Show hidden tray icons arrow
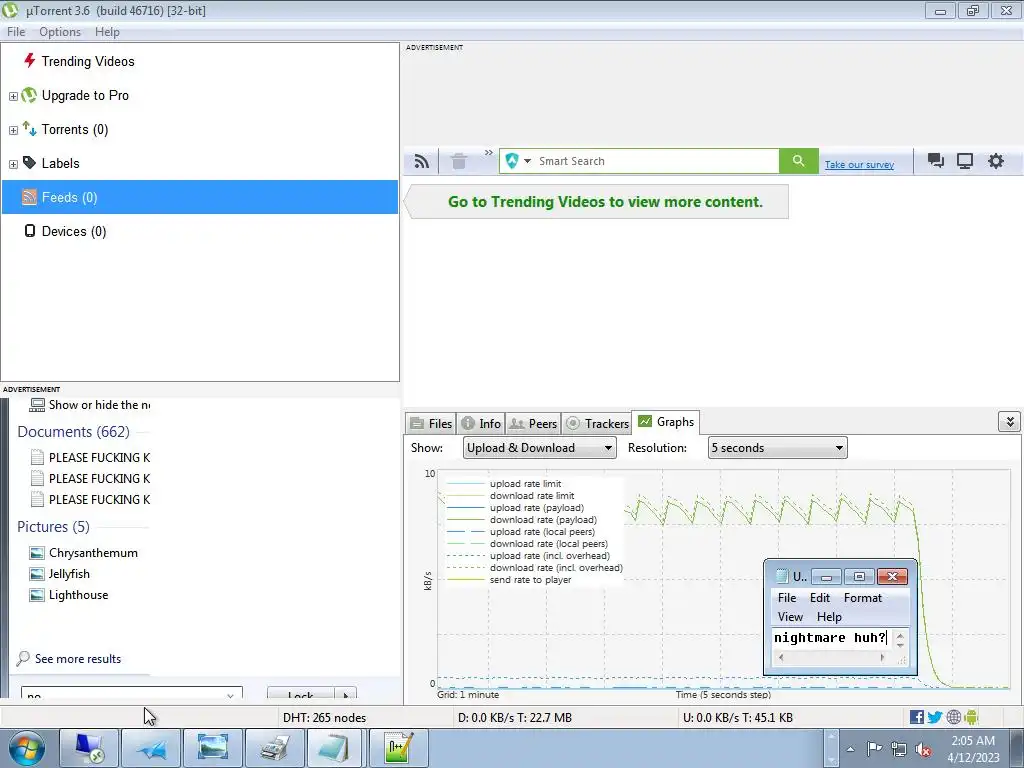1024x768 pixels. coord(850,750)
